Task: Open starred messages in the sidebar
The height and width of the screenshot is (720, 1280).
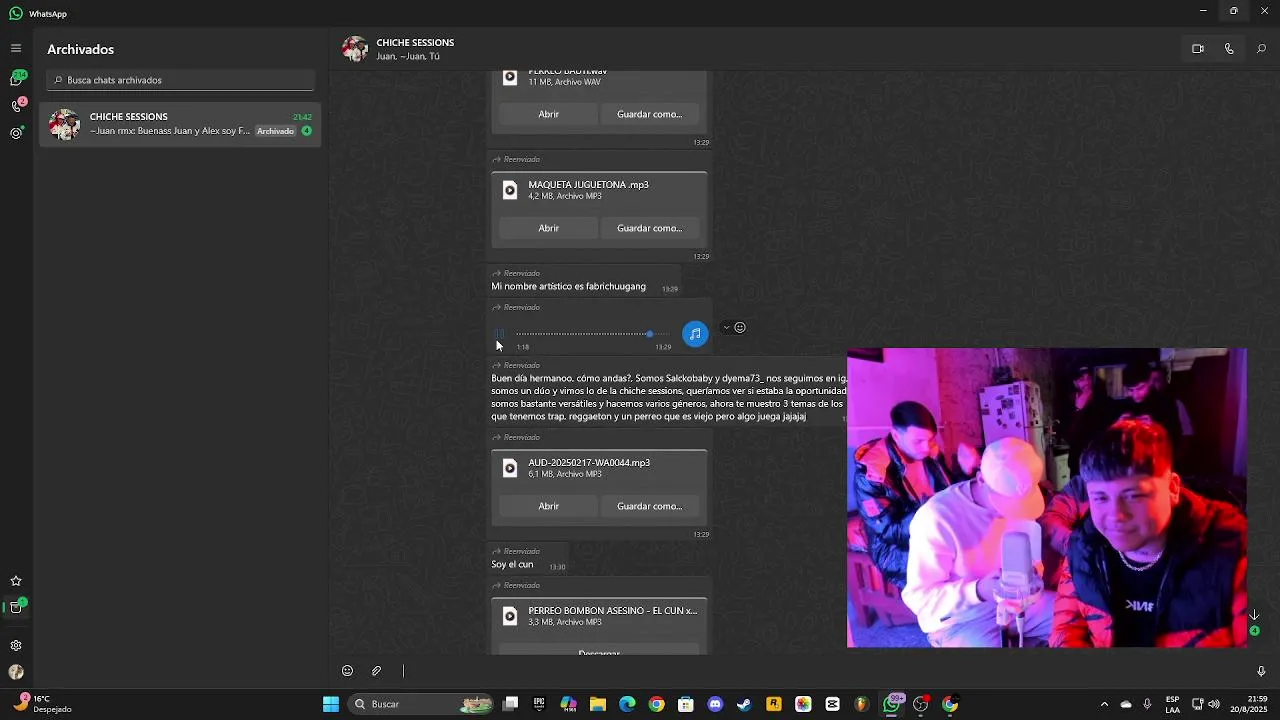Action: (x=16, y=581)
